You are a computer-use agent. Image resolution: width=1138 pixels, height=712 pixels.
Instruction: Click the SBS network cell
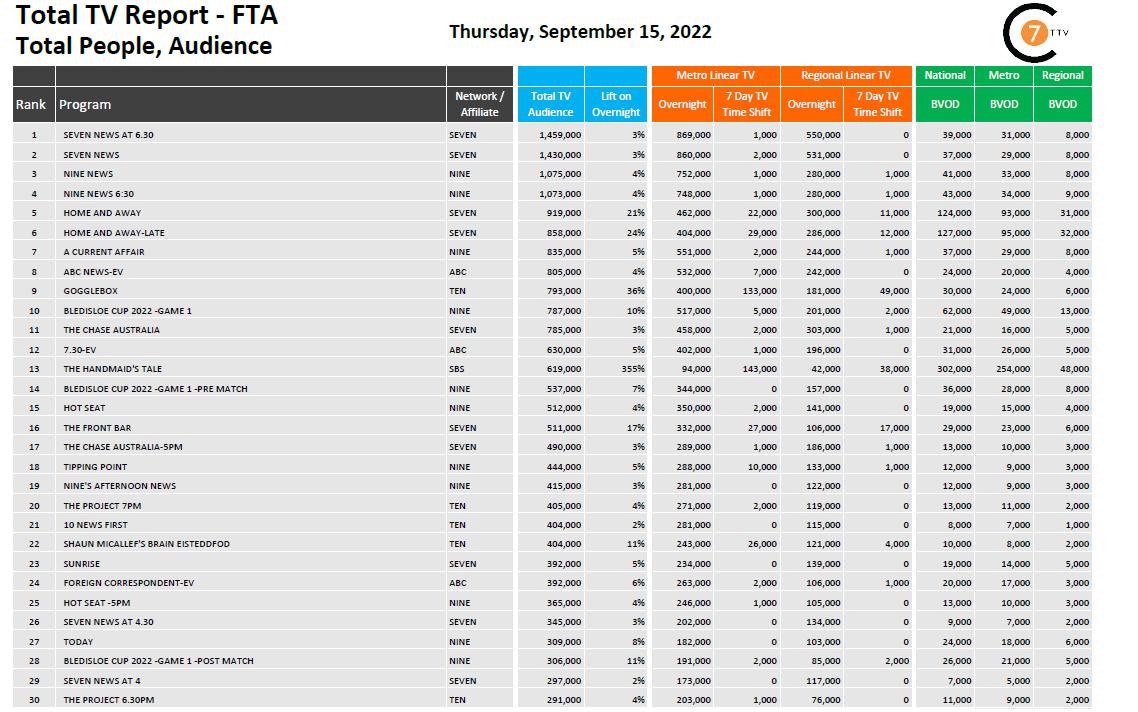458,369
